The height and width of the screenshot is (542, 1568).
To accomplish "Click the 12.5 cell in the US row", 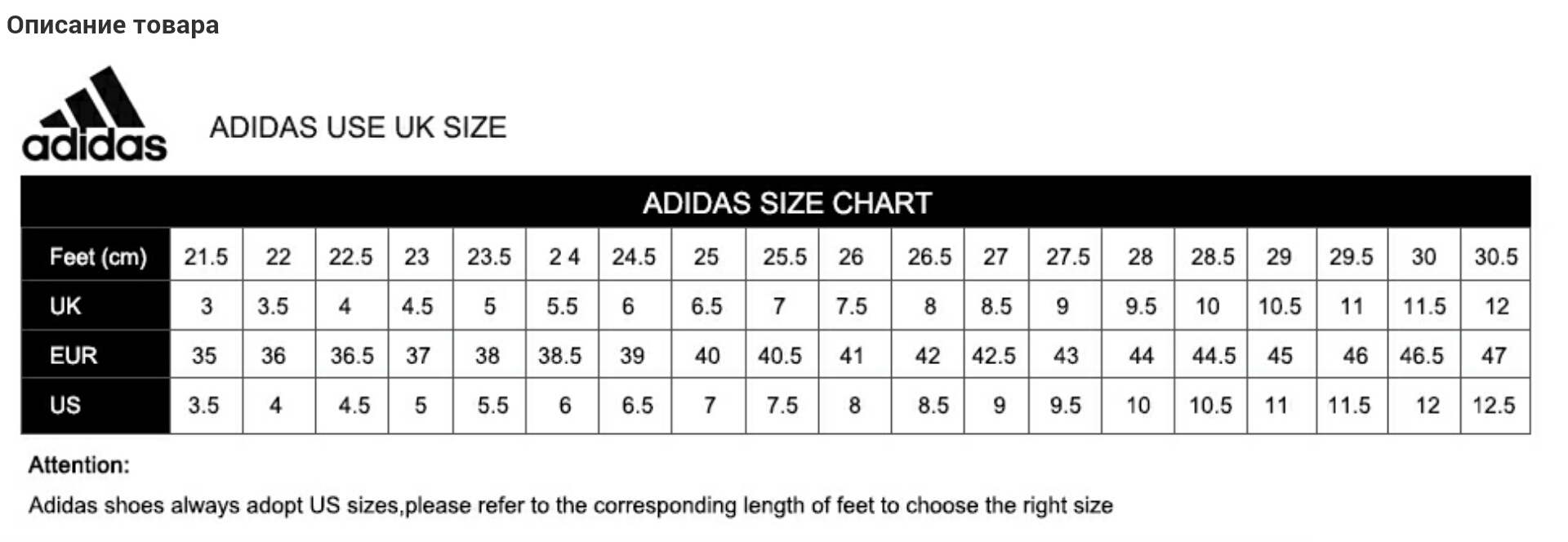I will tap(1494, 405).
